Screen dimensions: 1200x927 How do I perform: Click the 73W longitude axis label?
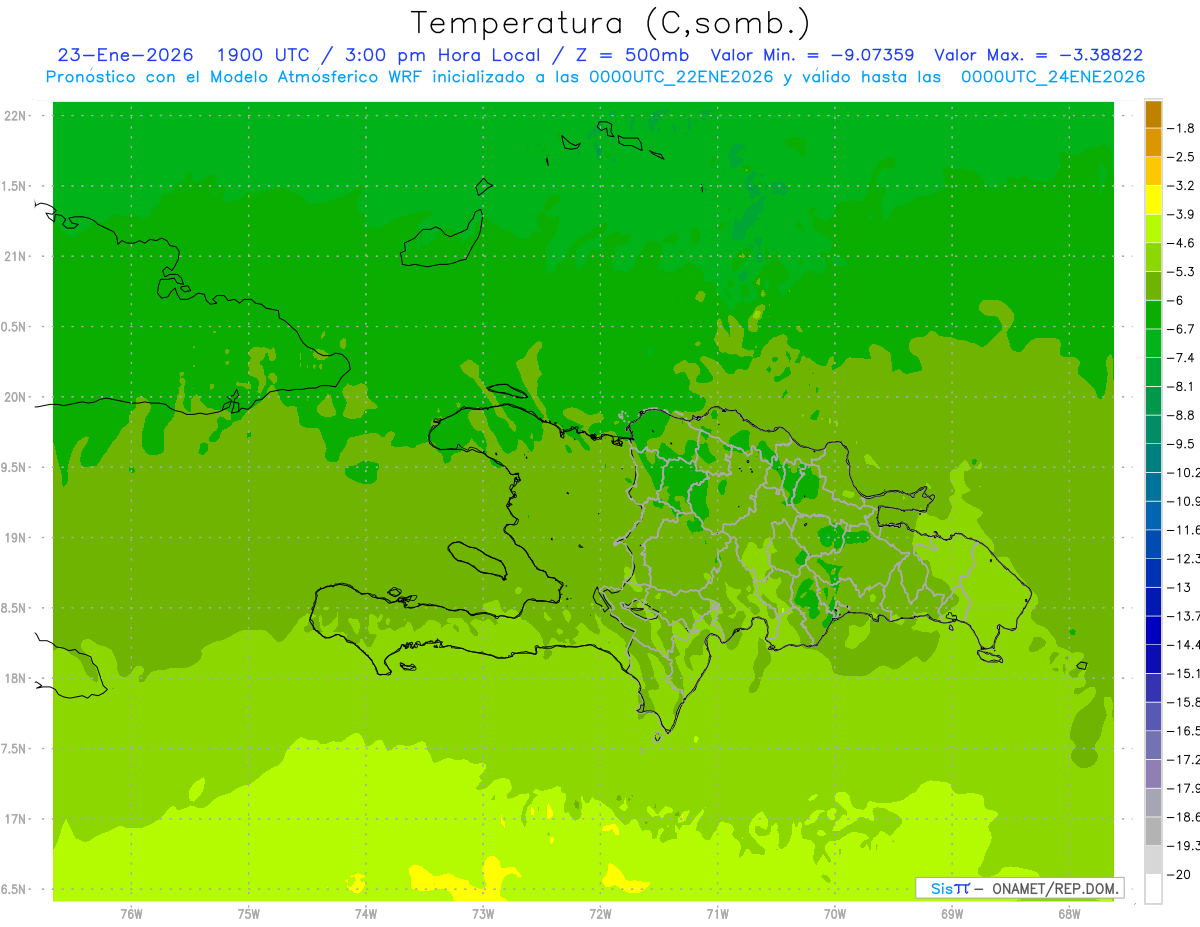[483, 914]
